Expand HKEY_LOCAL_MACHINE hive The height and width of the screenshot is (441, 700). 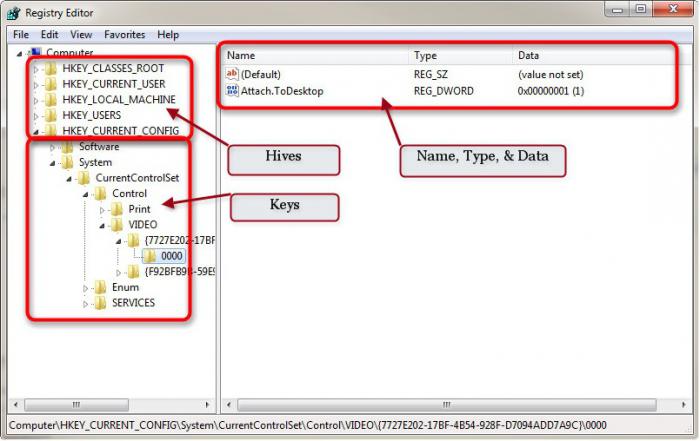point(36,100)
